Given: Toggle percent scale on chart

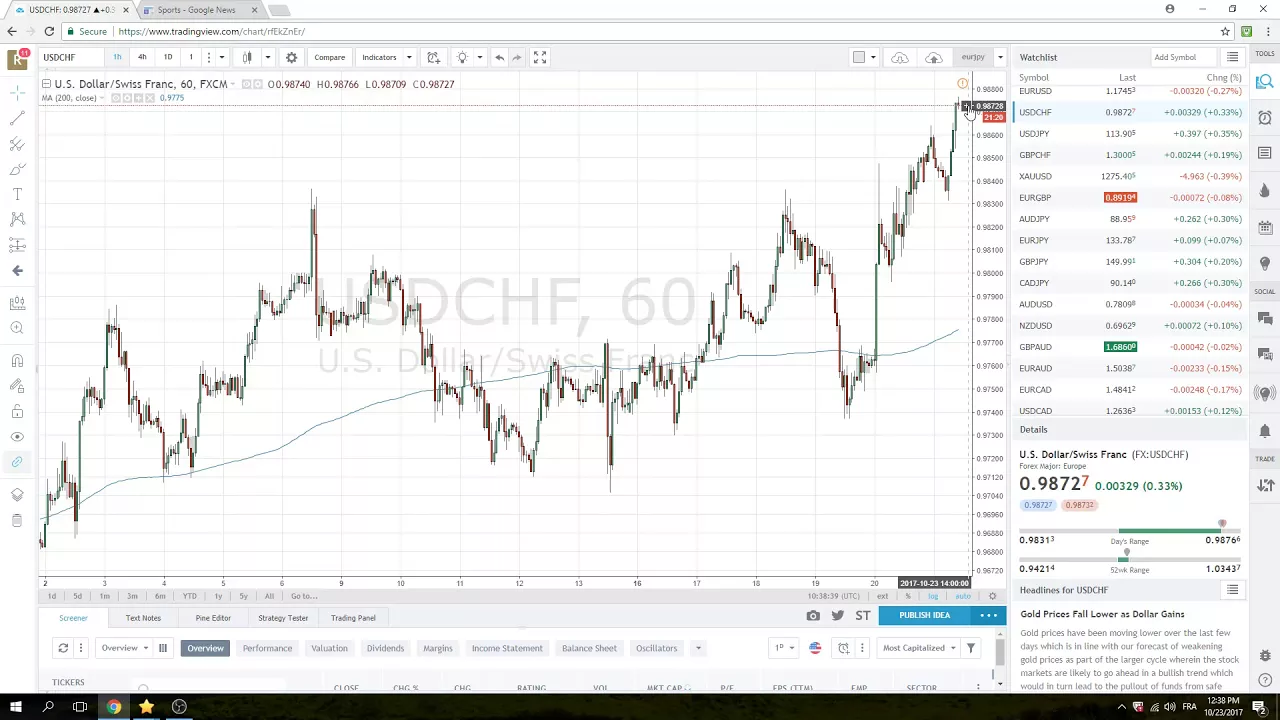Looking at the screenshot, I should point(908,596).
